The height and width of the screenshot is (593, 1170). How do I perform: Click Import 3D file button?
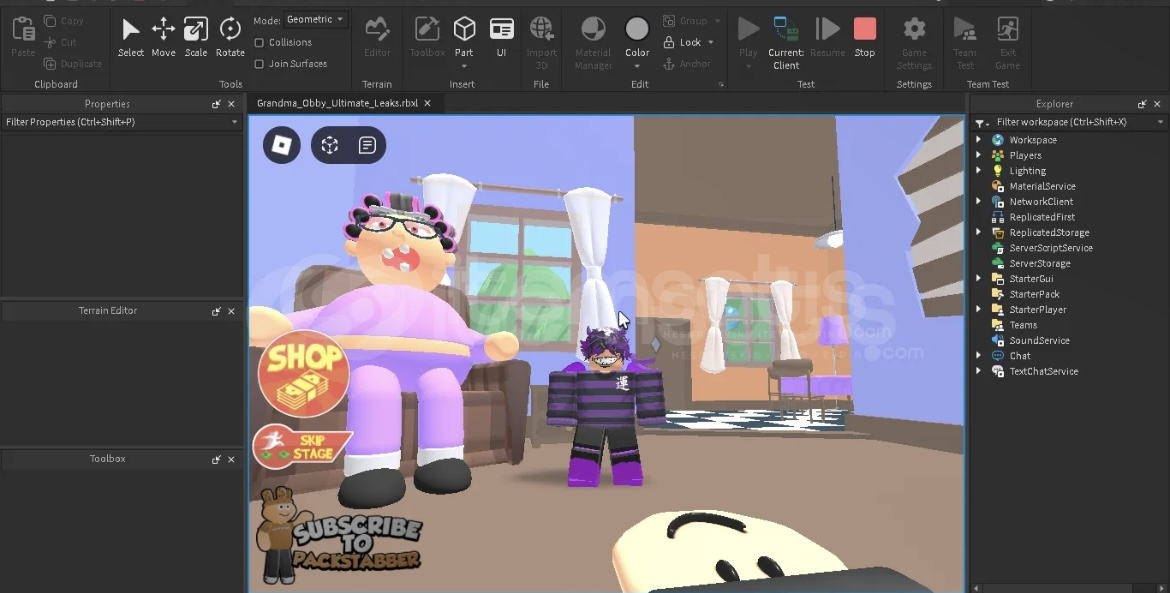click(x=542, y=43)
